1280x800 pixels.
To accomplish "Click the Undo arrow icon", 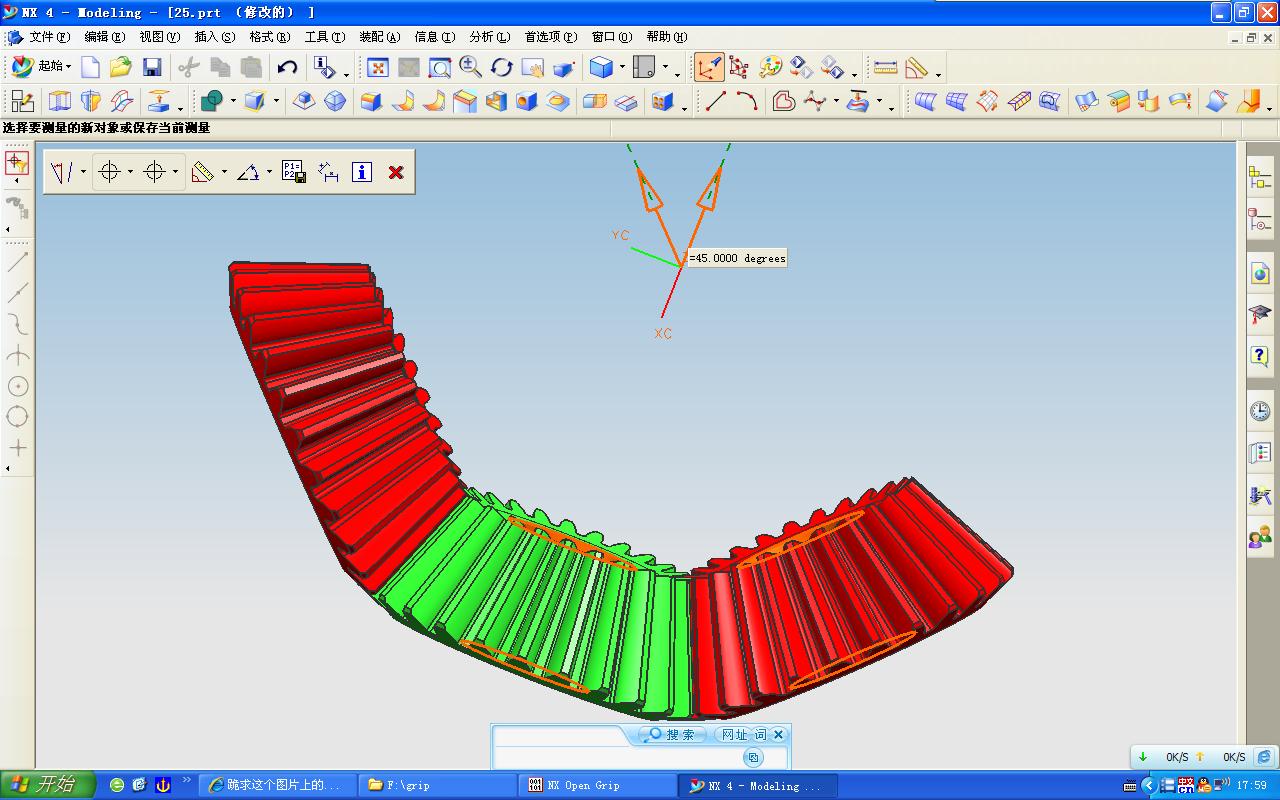I will pos(287,67).
